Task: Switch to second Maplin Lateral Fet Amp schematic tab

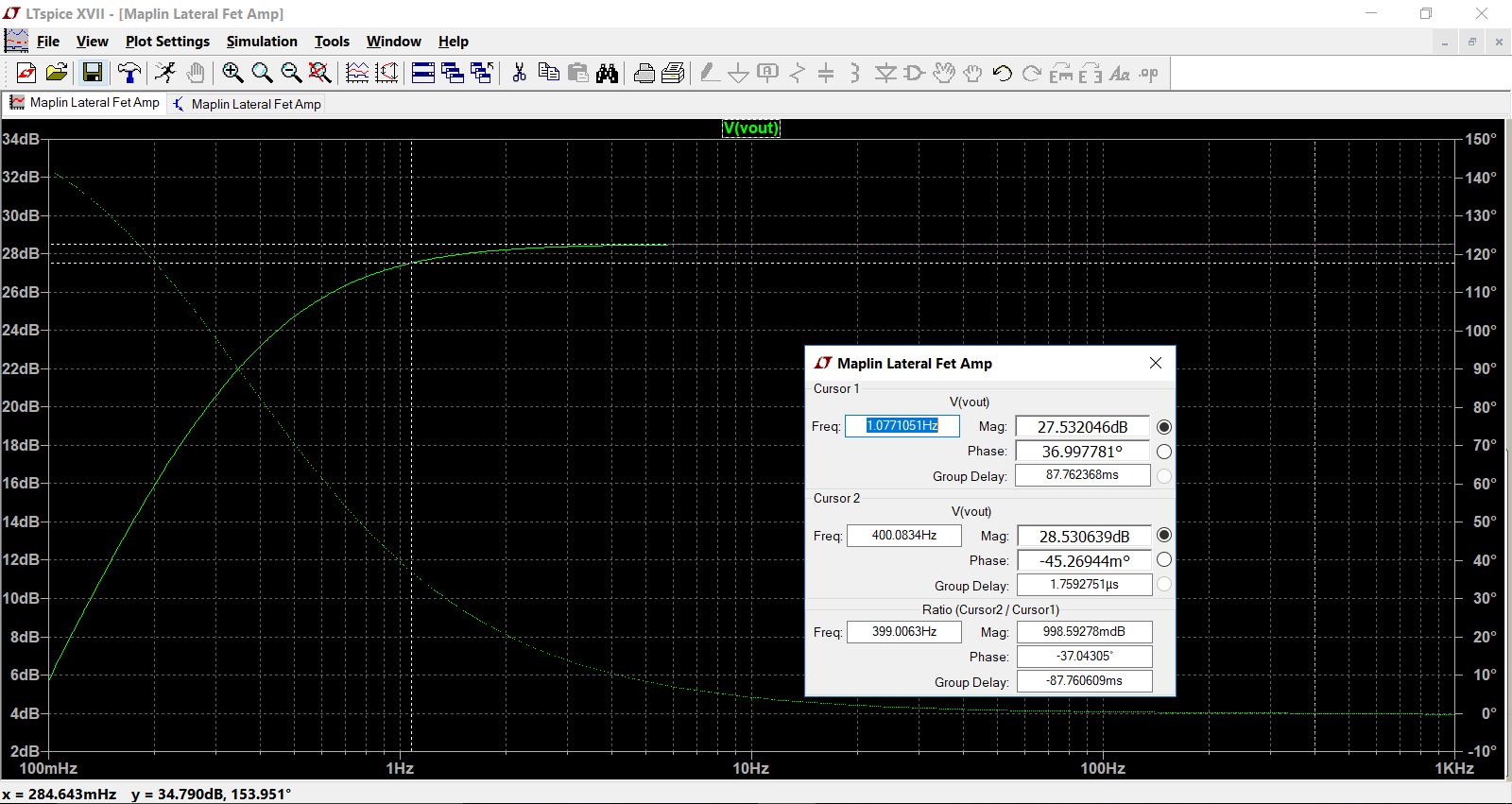Action: point(247,104)
